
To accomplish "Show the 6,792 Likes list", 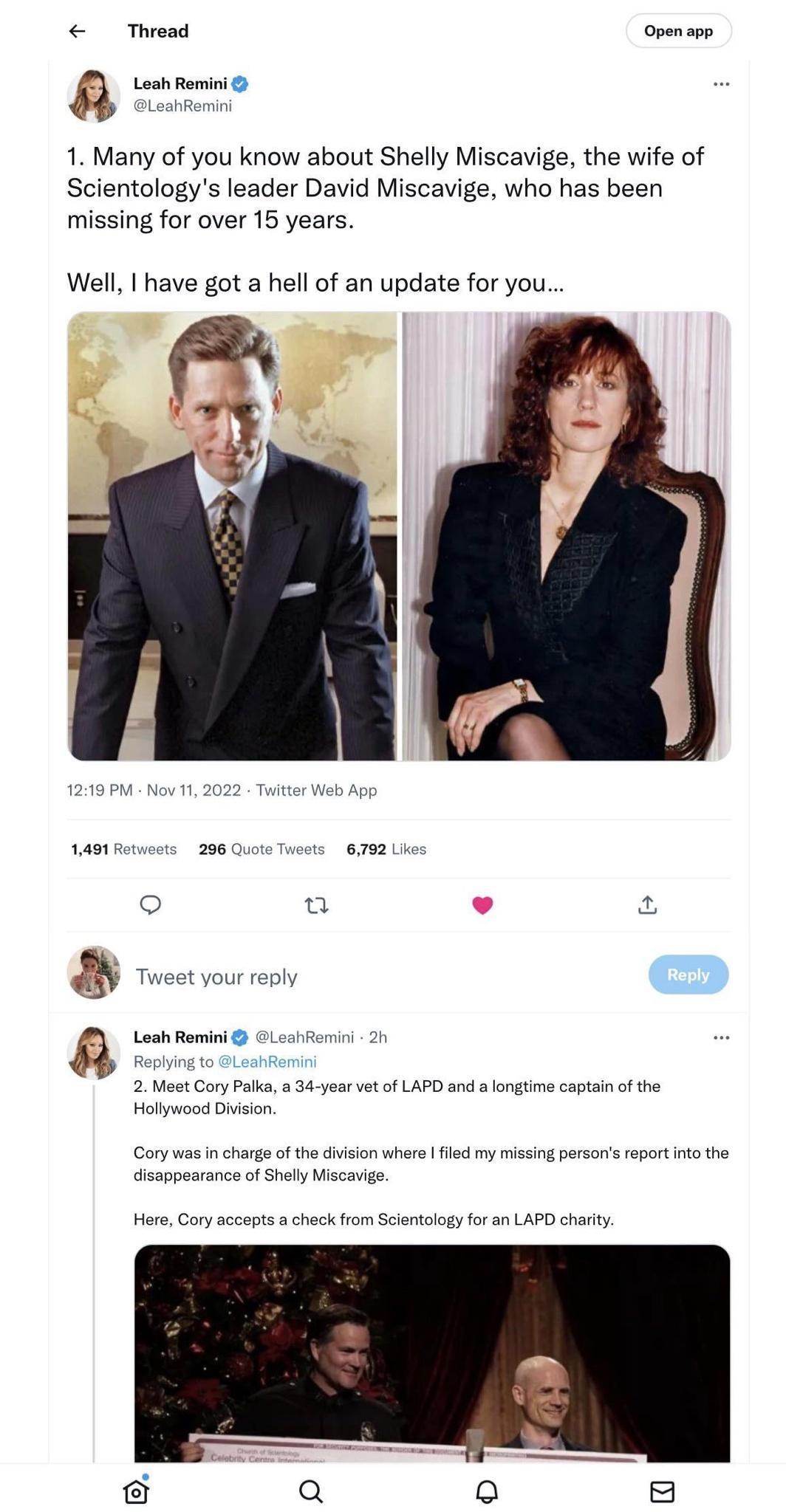I will pos(386,849).
